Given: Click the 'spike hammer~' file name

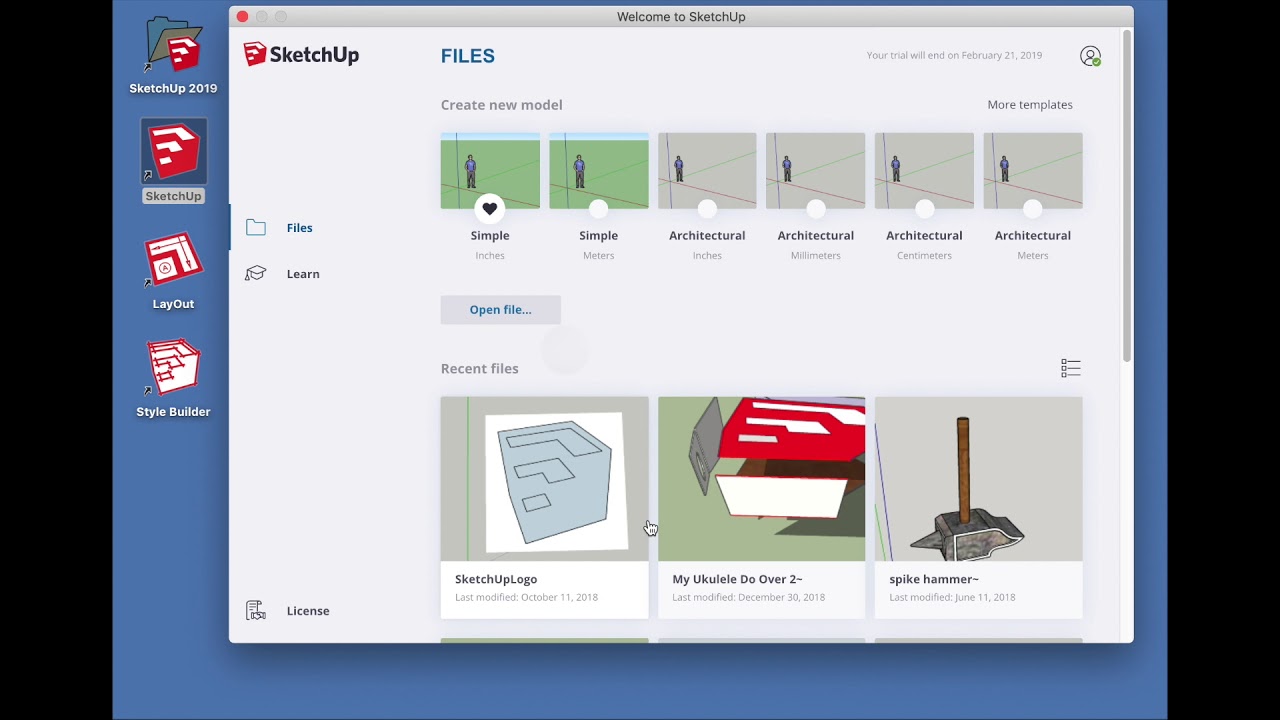Looking at the screenshot, I should [x=934, y=579].
